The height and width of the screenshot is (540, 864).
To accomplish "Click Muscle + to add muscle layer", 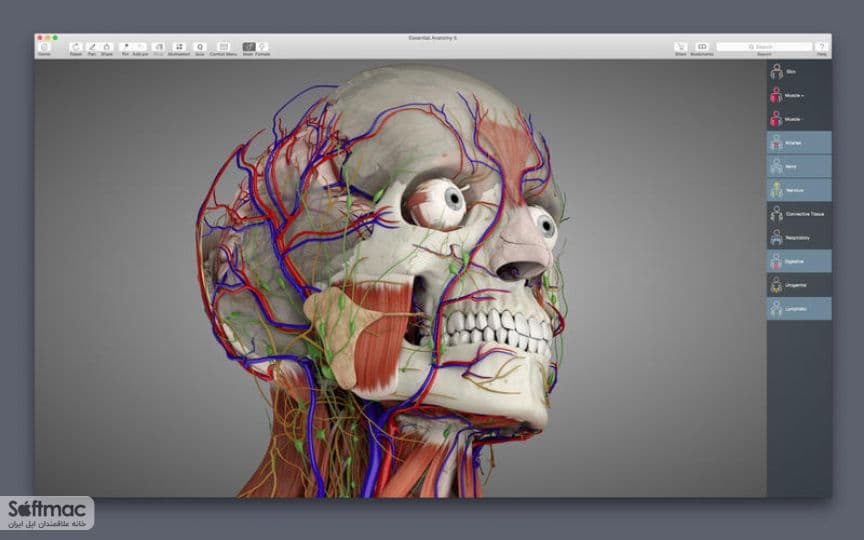I will click(x=799, y=95).
